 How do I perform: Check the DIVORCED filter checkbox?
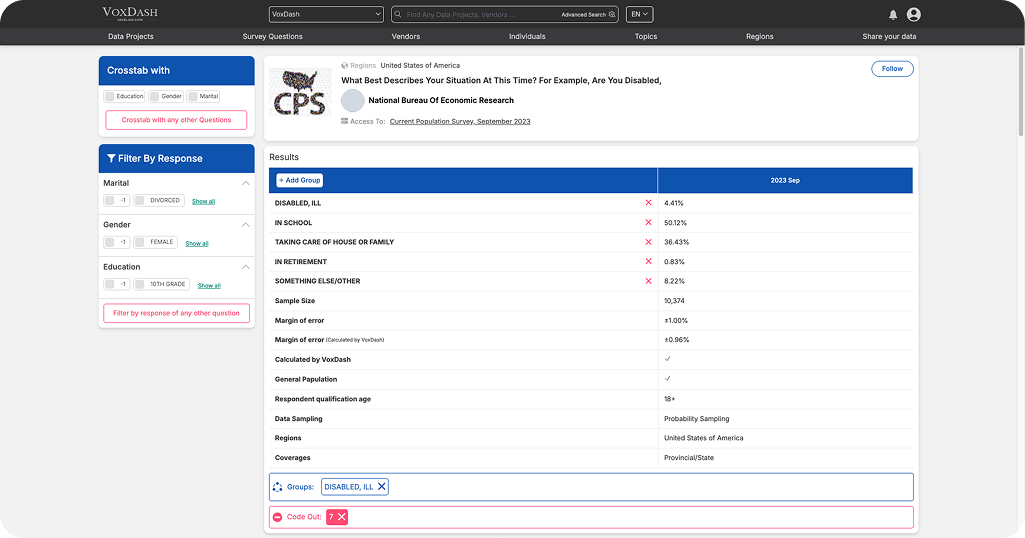point(139,201)
